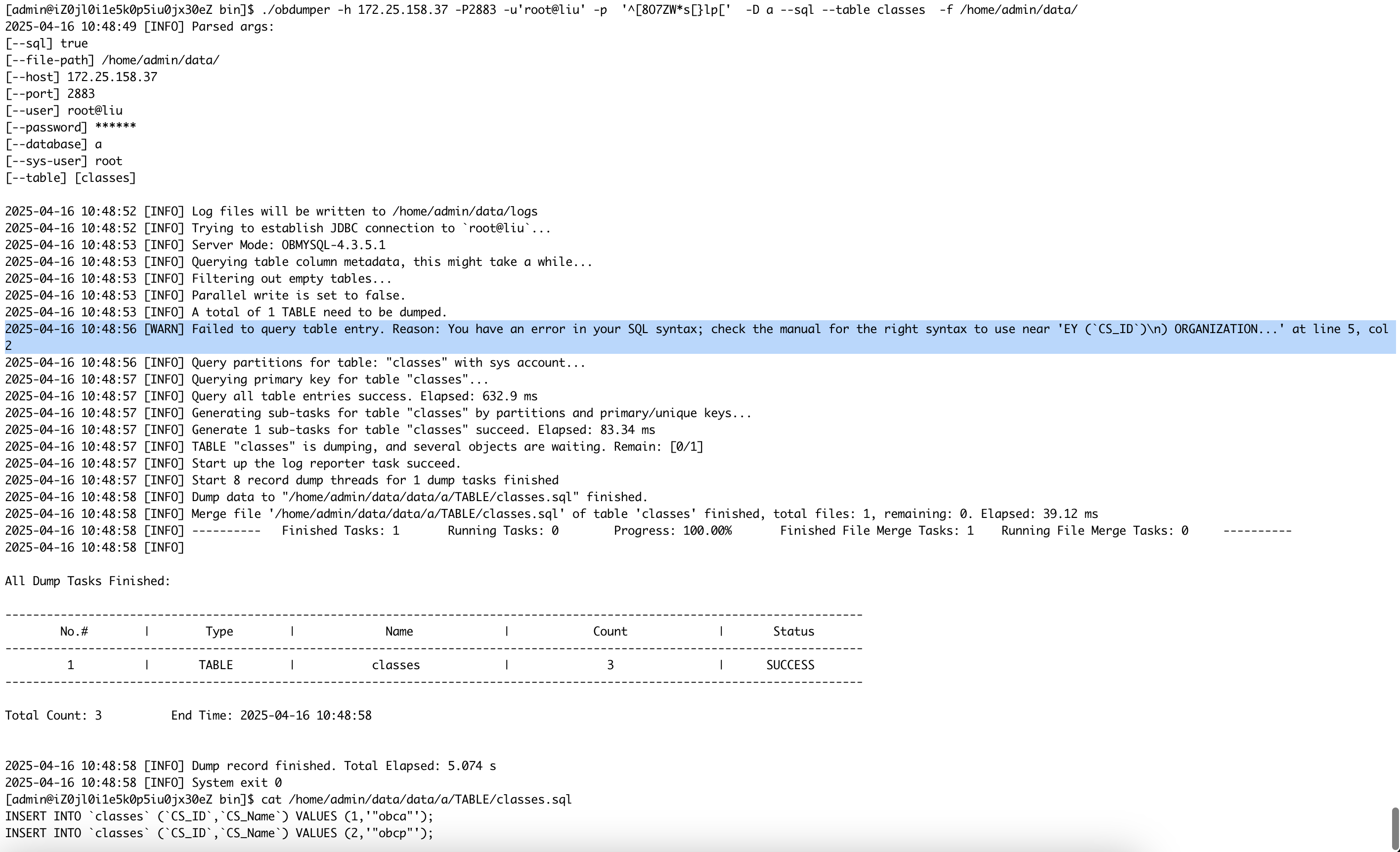Click 'Running File Merge Tasks: 0' text
The image size is (1400, 852).
click(1095, 530)
